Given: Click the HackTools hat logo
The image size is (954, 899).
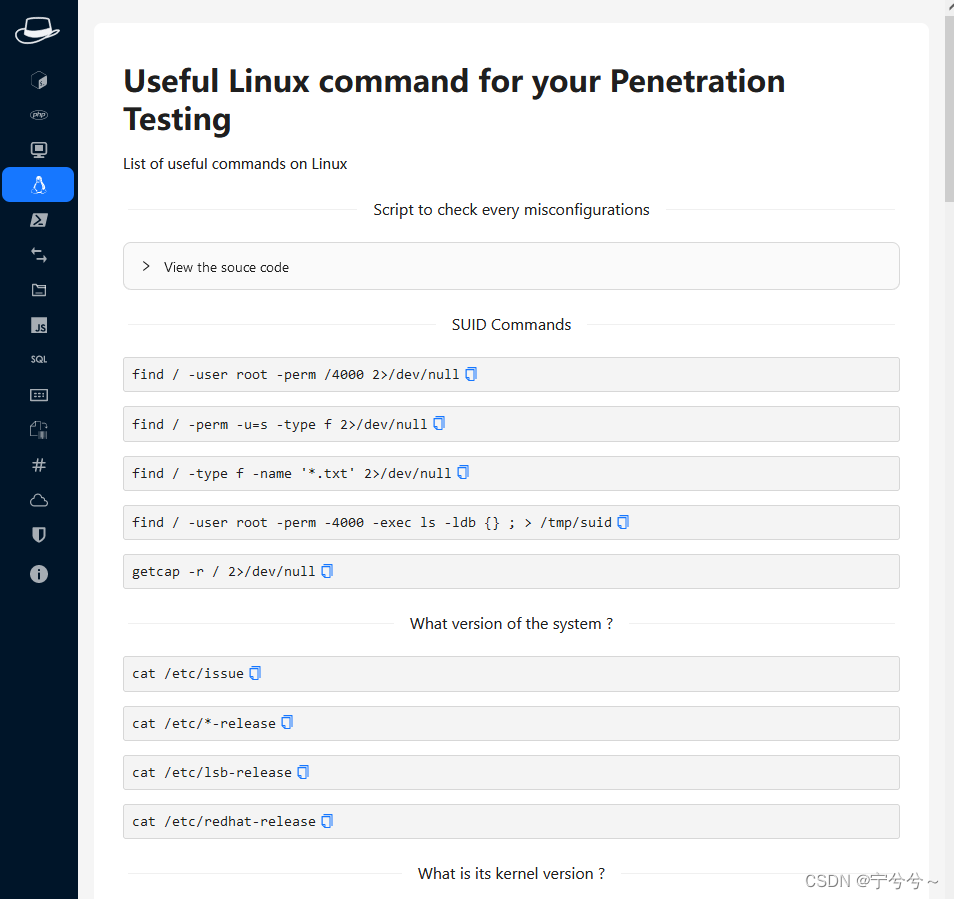Looking at the screenshot, I should point(37,30).
